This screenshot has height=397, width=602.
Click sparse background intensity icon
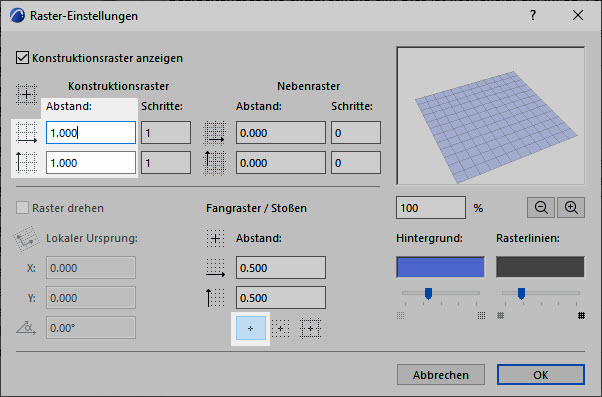click(x=400, y=316)
